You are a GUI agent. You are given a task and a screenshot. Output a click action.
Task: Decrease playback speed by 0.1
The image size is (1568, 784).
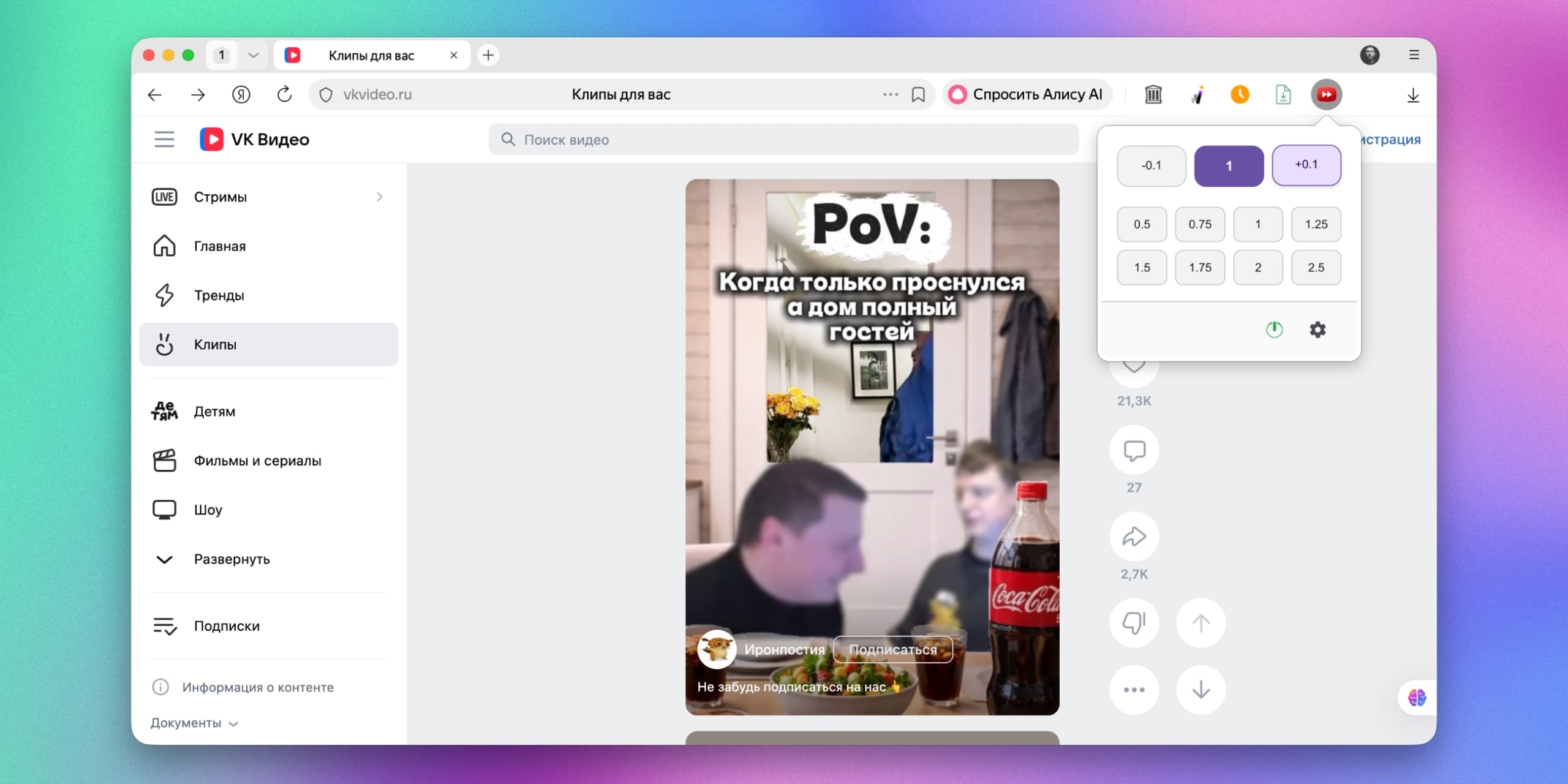click(x=1151, y=165)
